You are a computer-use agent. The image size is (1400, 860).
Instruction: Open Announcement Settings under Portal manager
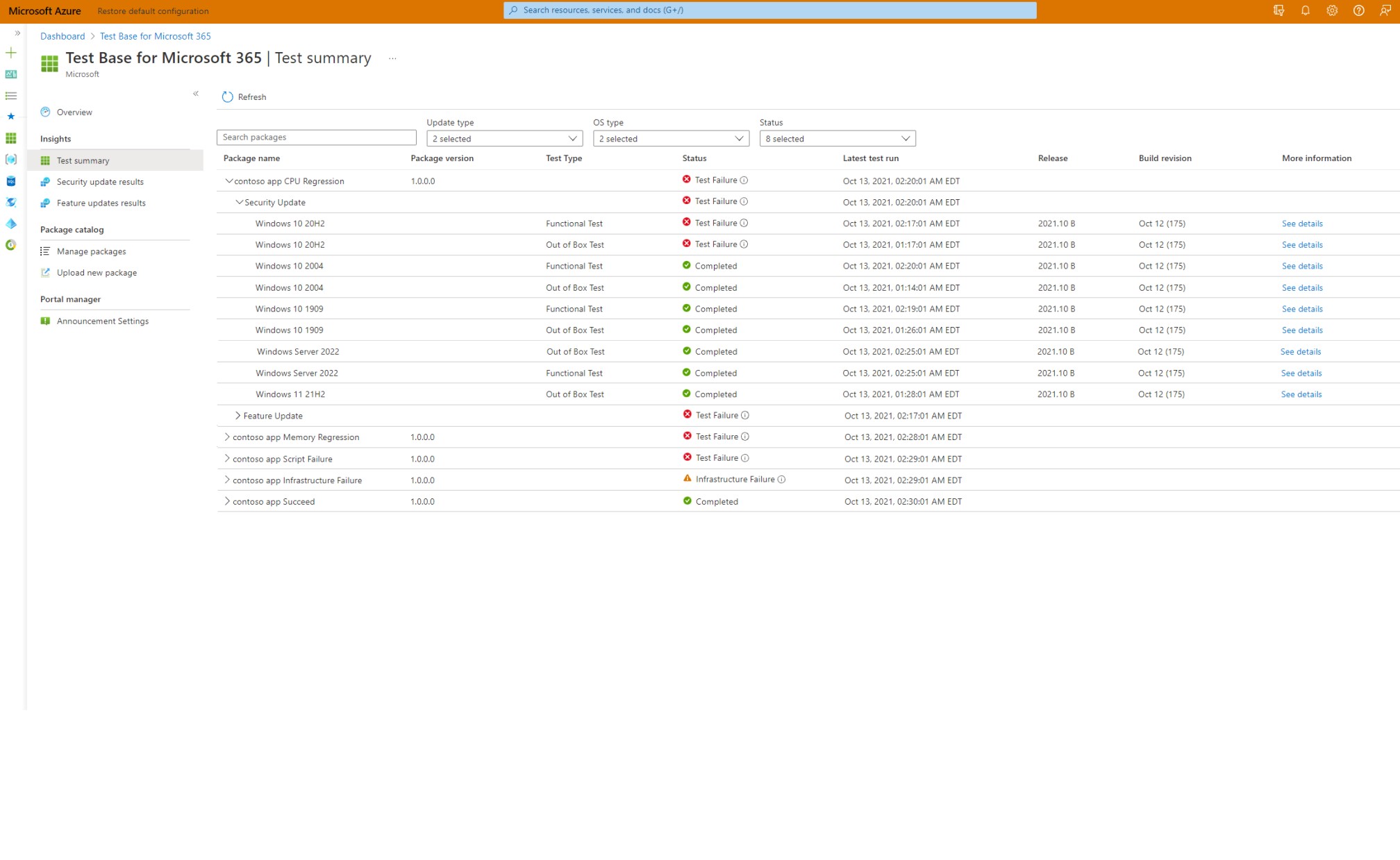pyautogui.click(x=103, y=321)
